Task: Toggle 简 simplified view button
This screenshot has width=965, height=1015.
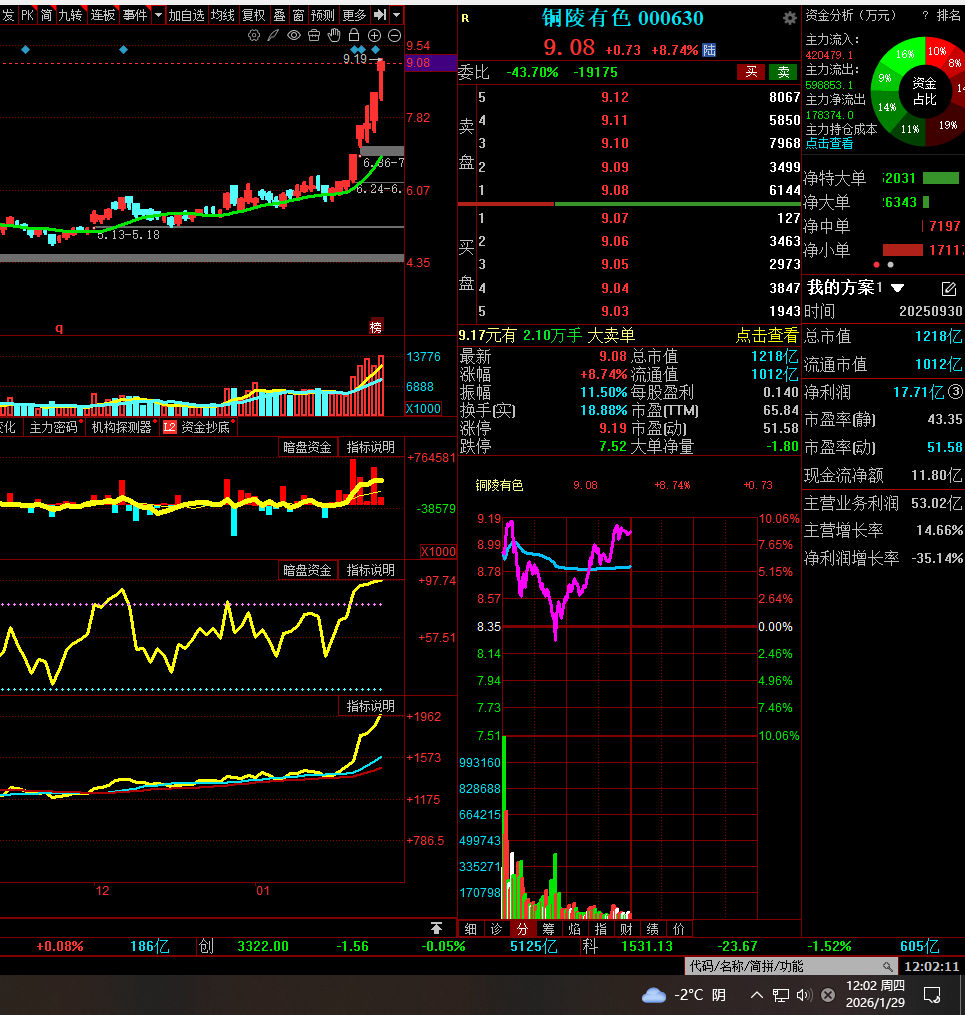Action: (x=47, y=15)
